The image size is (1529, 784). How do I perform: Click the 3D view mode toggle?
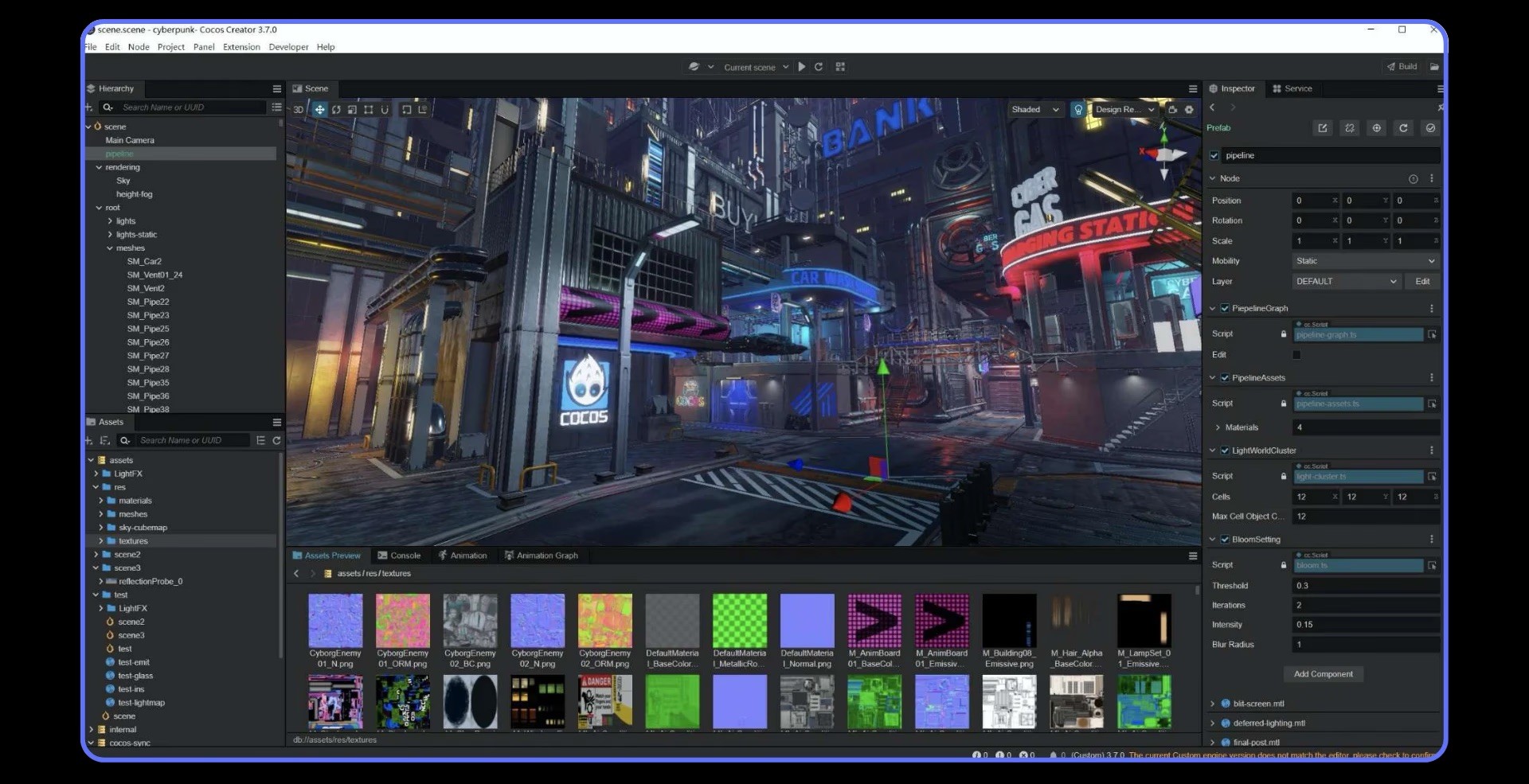299,109
